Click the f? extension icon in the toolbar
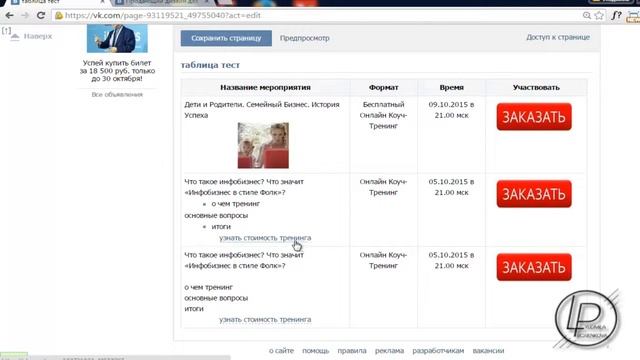Viewport: 640px width, 360px height. click(616, 16)
